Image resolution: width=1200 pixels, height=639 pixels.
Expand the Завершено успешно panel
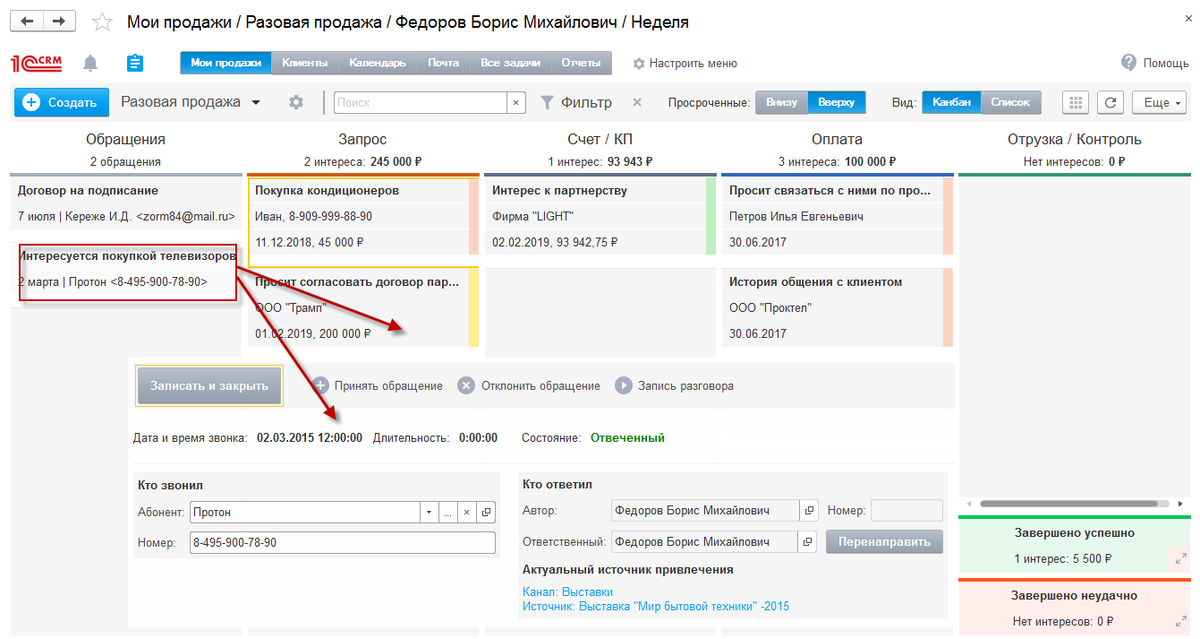(1181, 558)
